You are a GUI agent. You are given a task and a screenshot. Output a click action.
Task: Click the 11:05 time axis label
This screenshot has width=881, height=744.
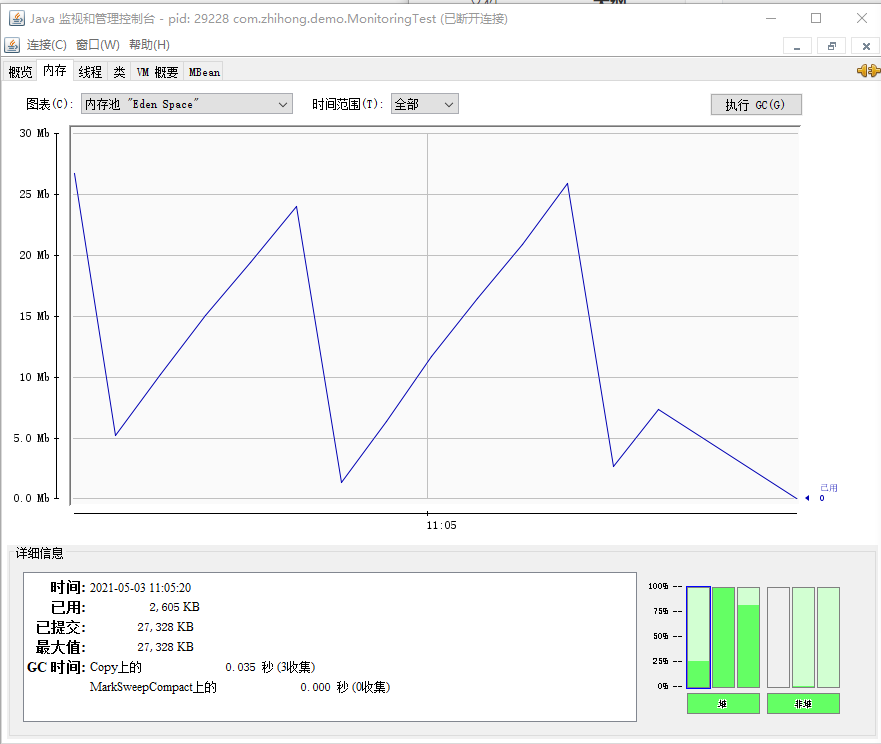point(441,525)
